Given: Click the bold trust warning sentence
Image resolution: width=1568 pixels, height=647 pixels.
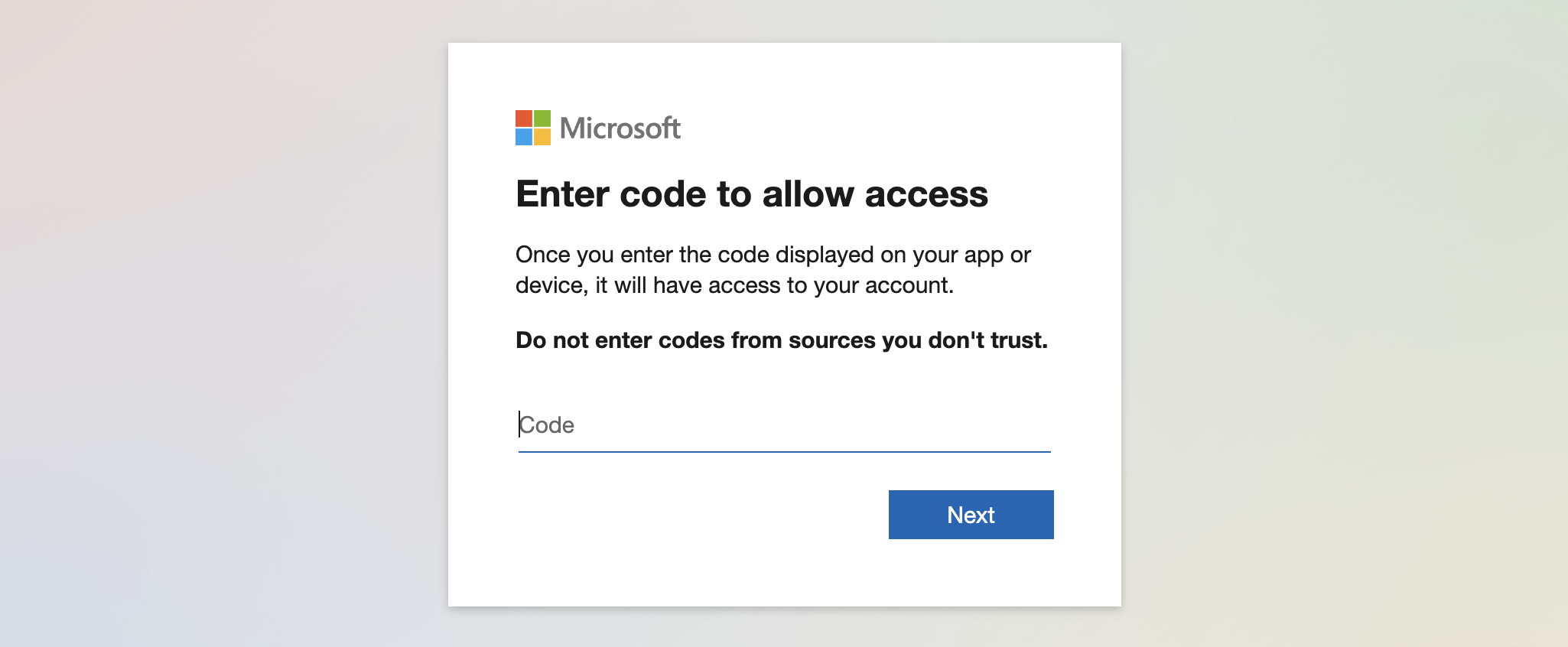Looking at the screenshot, I should pos(782,340).
